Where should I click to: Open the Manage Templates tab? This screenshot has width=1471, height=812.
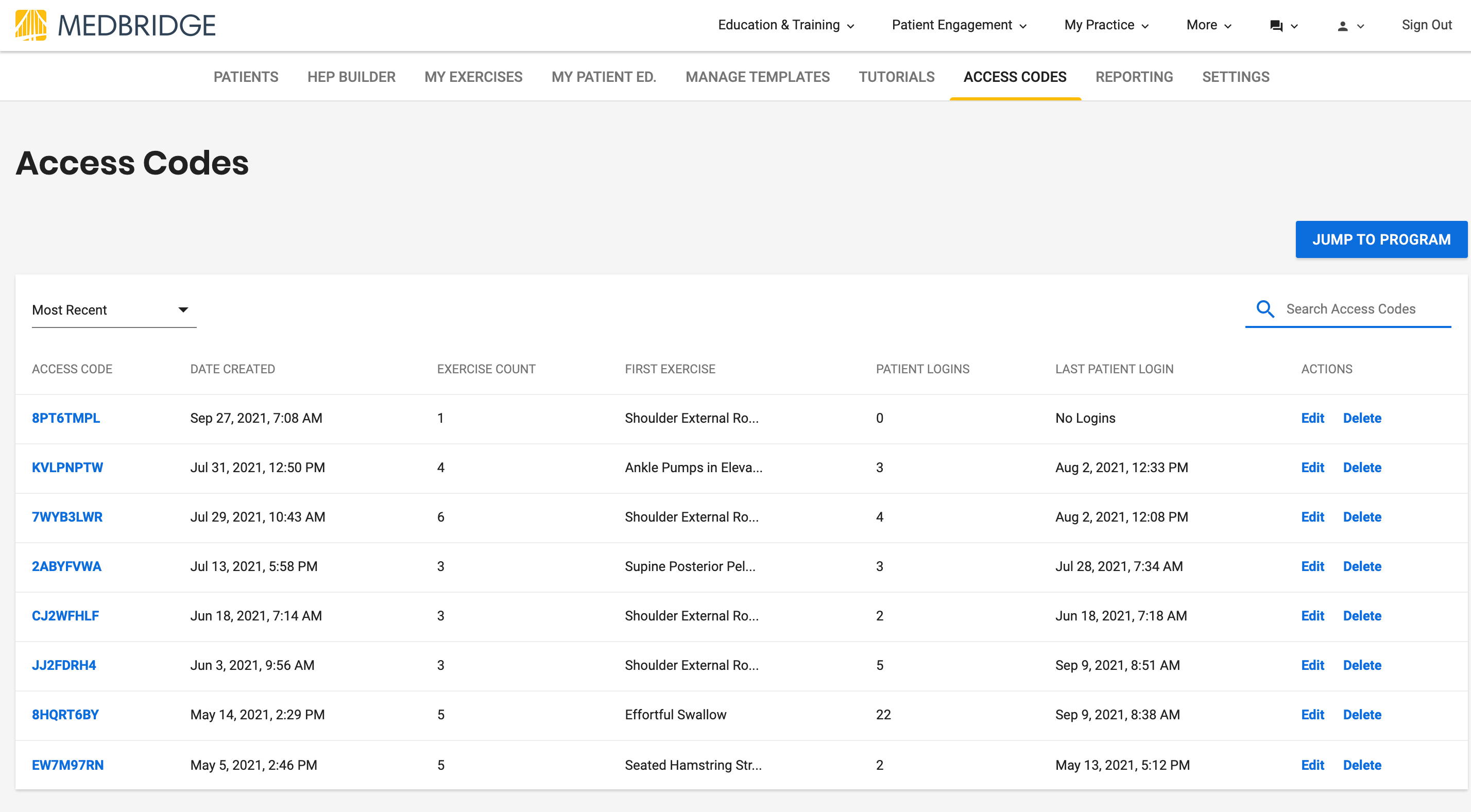(x=757, y=77)
